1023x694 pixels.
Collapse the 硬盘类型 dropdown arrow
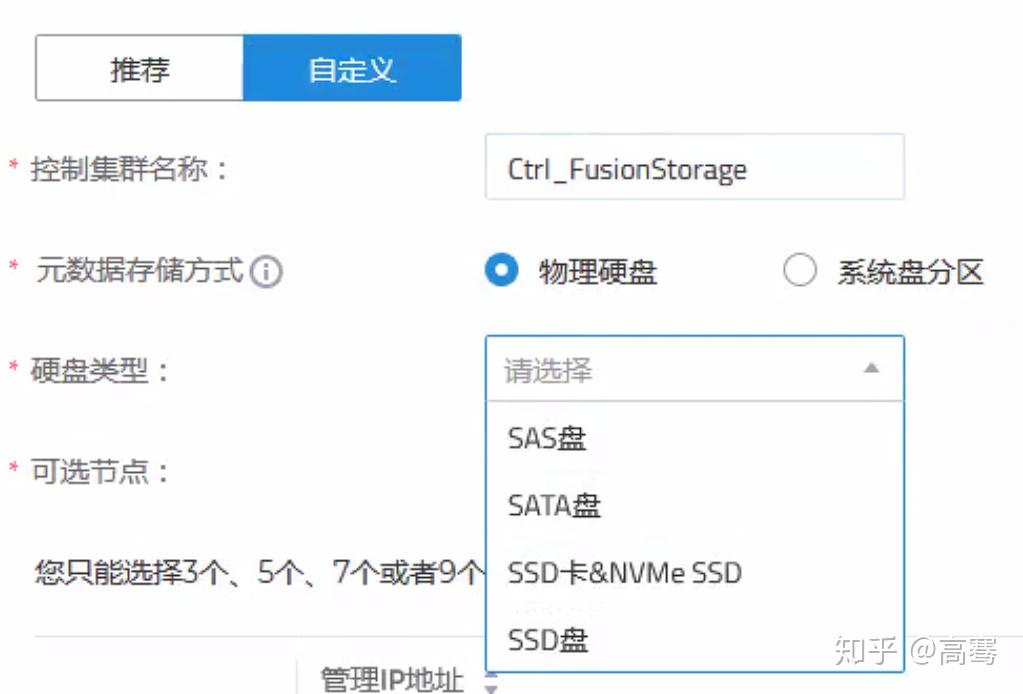872,368
